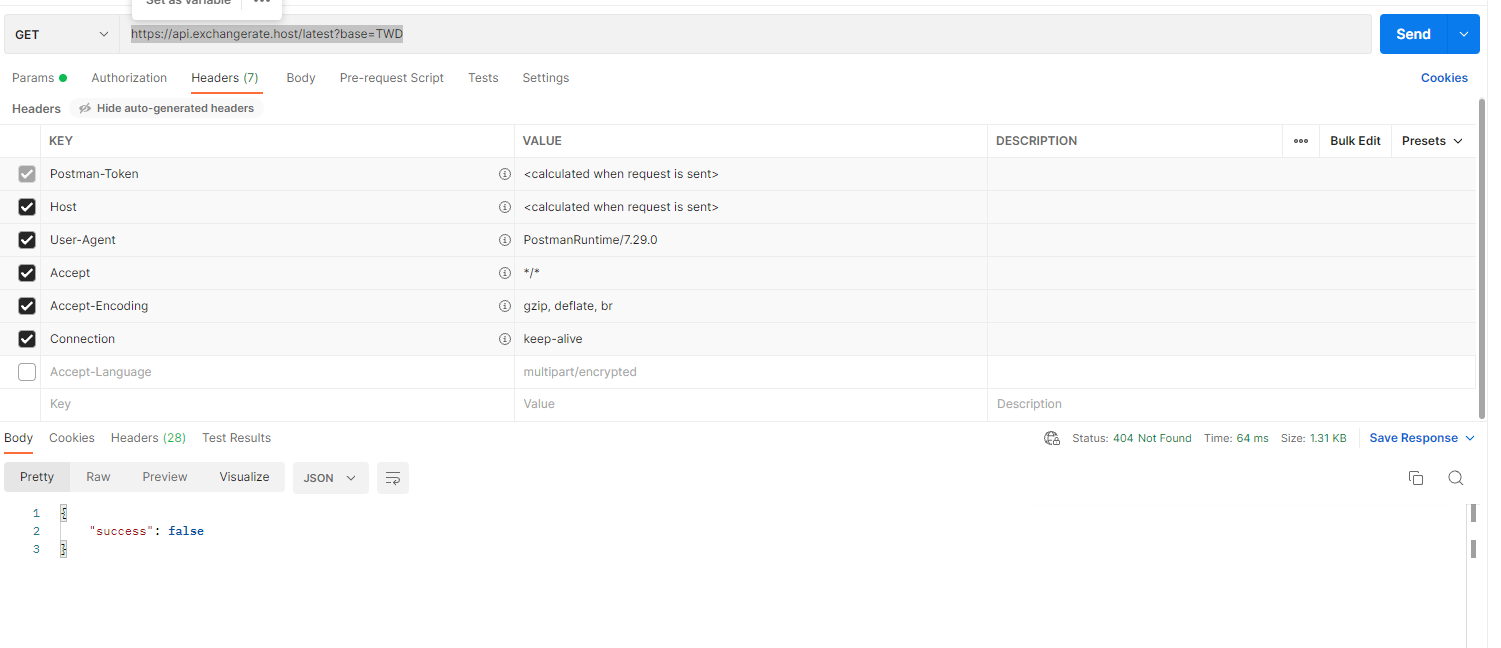1501x648 pixels.
Task: Open the JSON format dropdown
Action: click(330, 478)
